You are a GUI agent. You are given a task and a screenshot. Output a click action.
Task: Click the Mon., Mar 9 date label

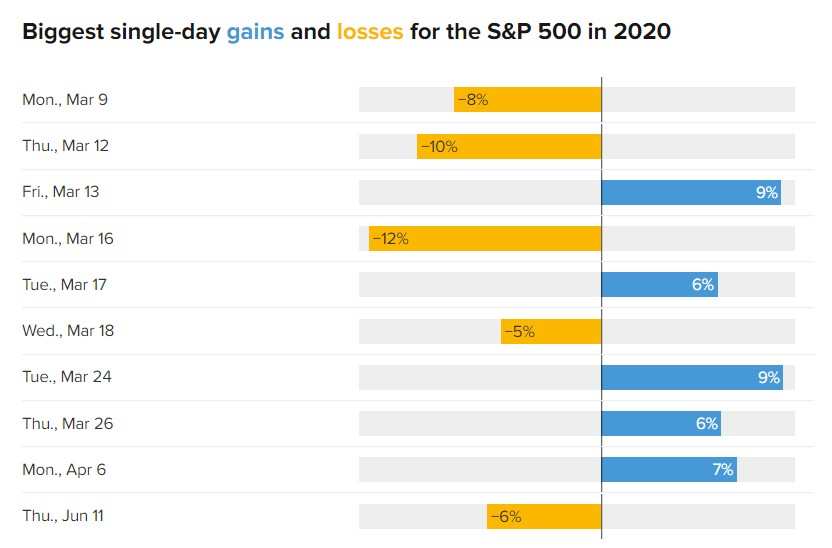[65, 100]
